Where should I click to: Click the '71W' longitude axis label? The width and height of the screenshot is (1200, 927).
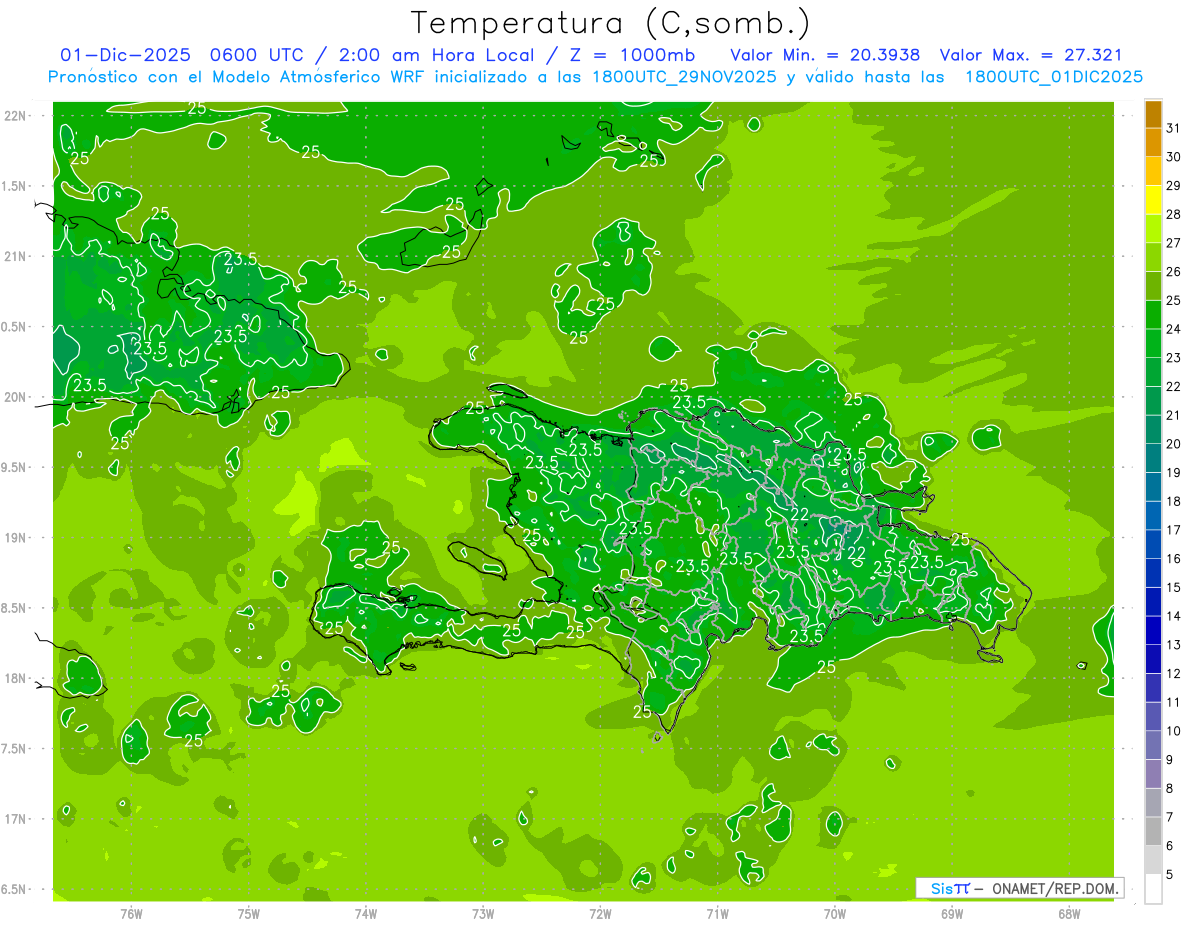point(717,914)
